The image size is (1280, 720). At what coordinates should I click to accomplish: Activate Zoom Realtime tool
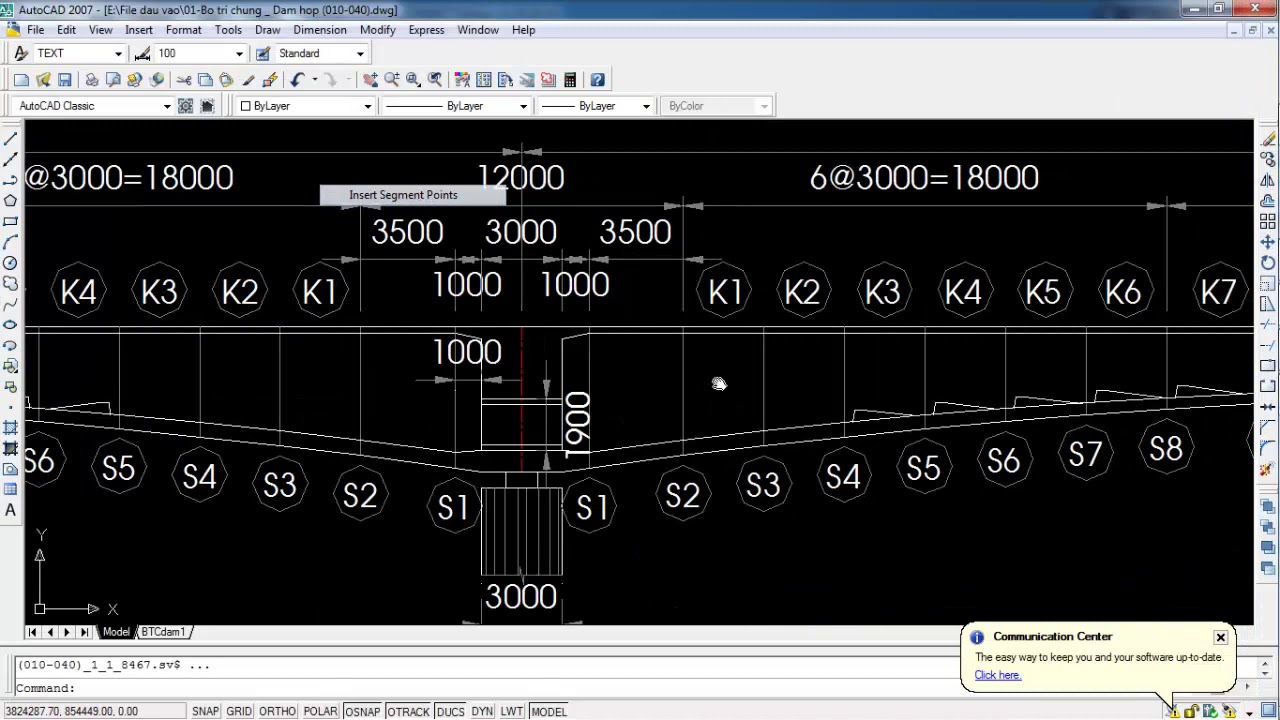(392, 80)
